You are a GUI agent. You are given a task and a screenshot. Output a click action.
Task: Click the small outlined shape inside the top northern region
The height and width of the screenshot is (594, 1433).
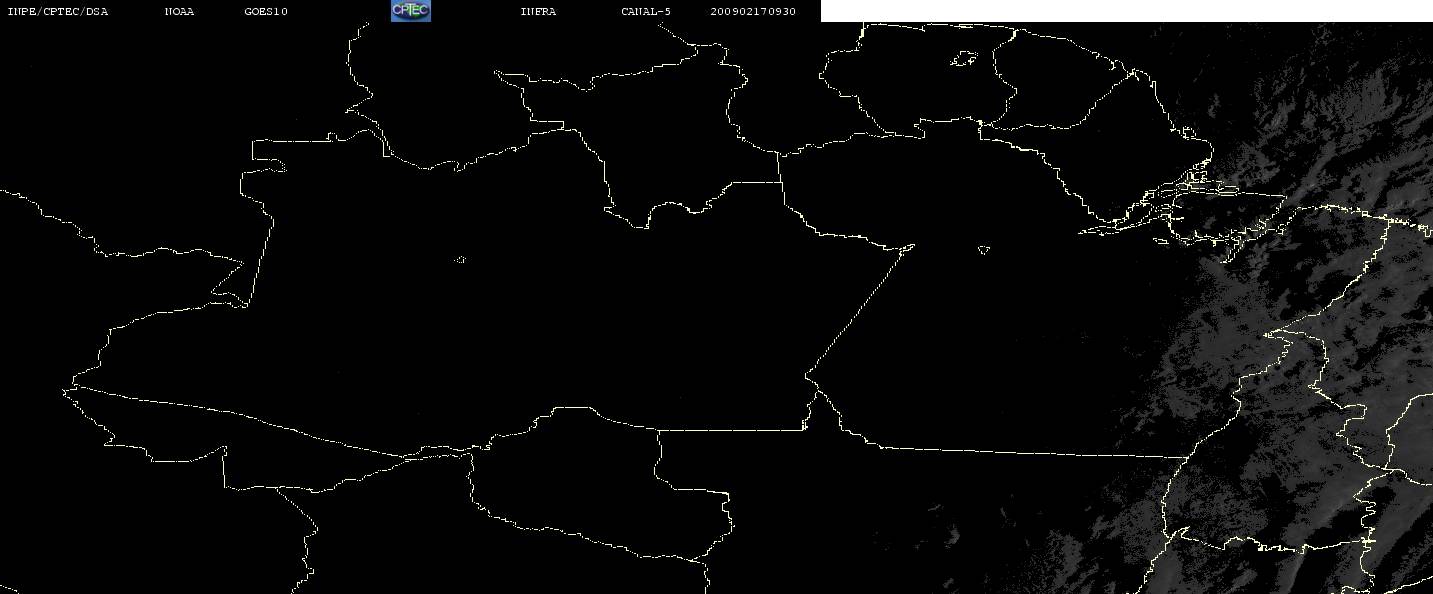pos(963,59)
